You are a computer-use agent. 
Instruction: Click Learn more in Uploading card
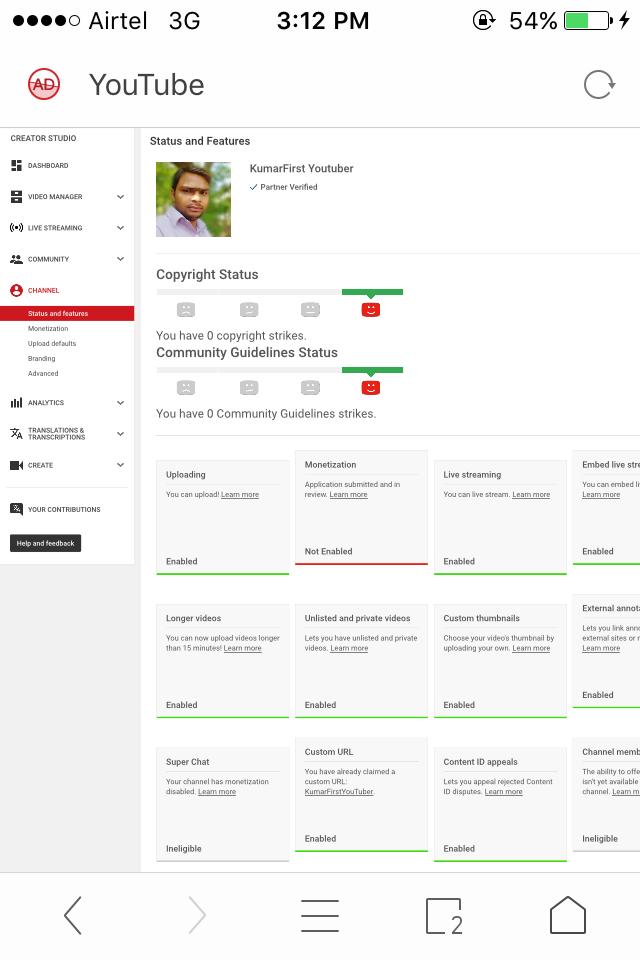(239, 495)
